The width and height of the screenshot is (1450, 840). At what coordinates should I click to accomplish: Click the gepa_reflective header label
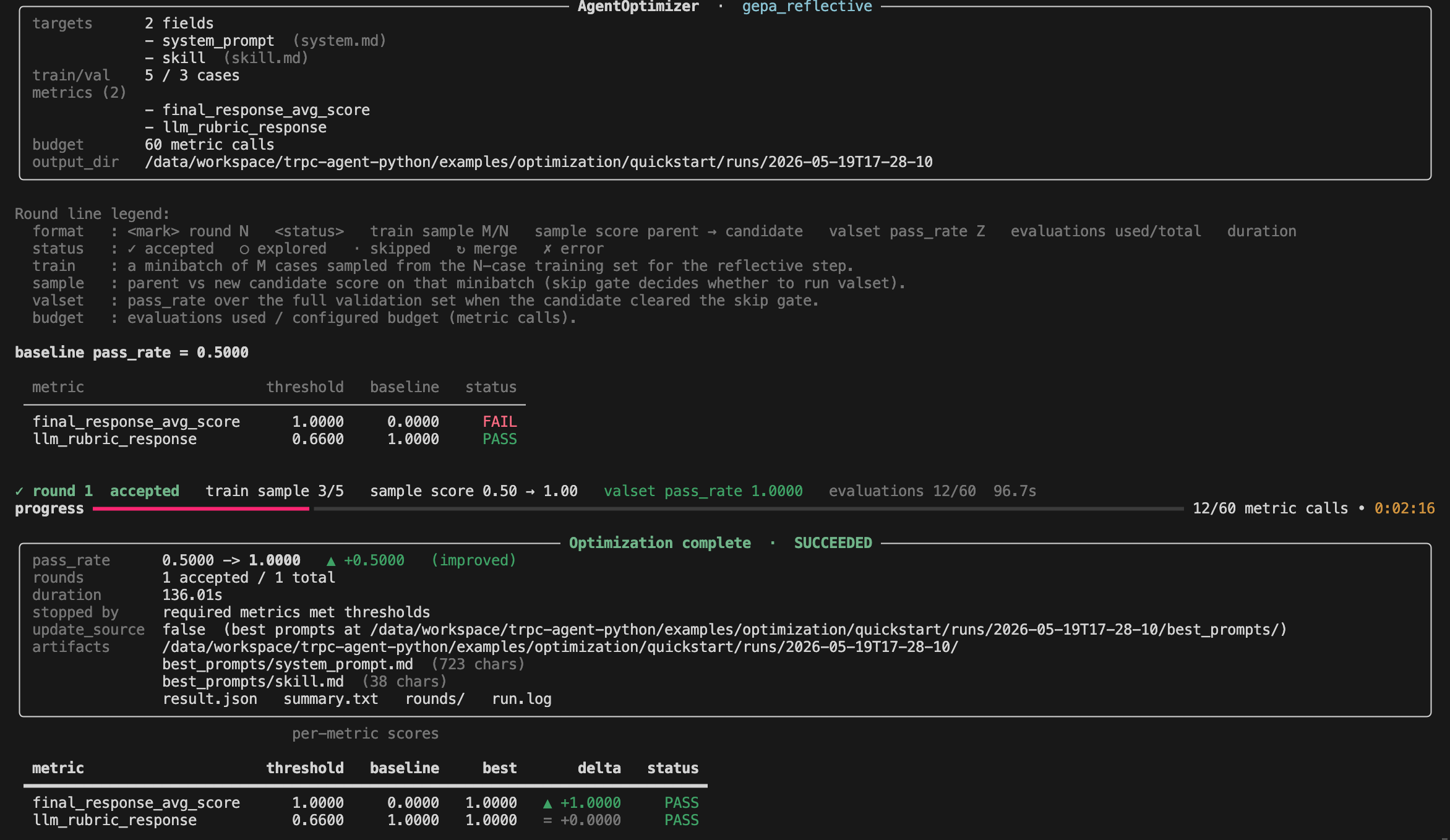(807, 7)
